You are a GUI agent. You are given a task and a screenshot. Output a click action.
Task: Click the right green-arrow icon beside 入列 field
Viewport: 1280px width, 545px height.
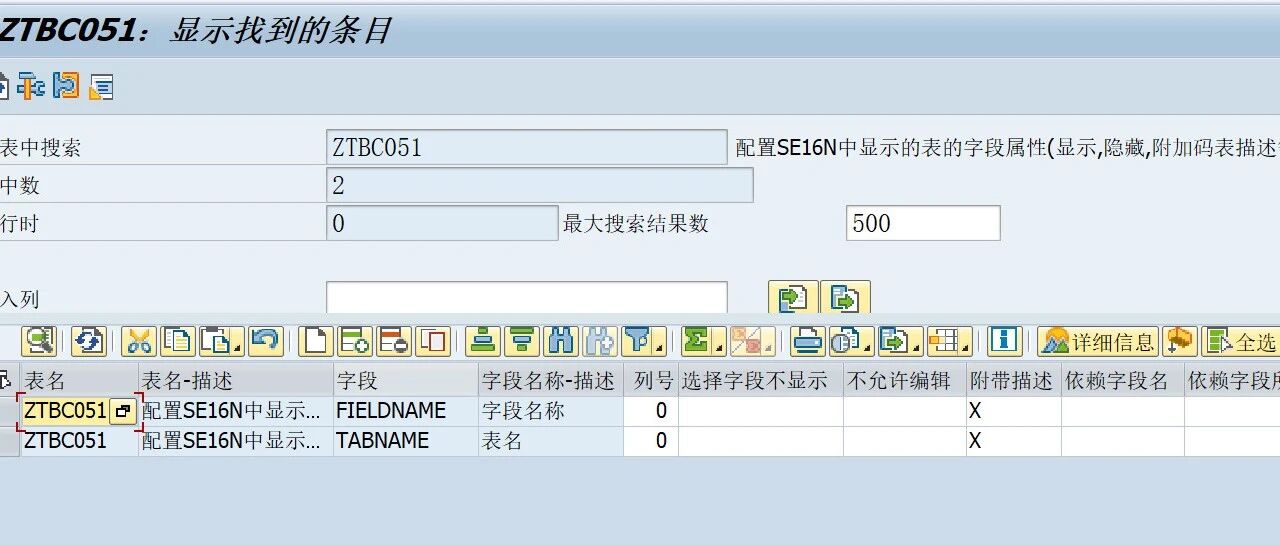[x=845, y=298]
